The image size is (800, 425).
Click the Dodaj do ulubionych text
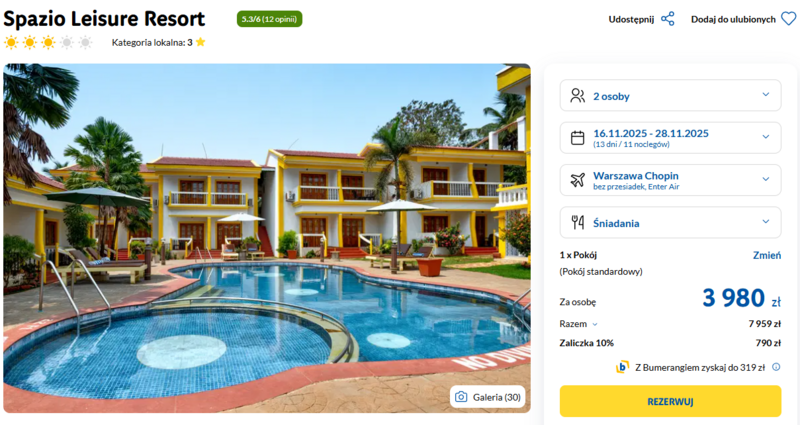pyautogui.click(x=733, y=19)
